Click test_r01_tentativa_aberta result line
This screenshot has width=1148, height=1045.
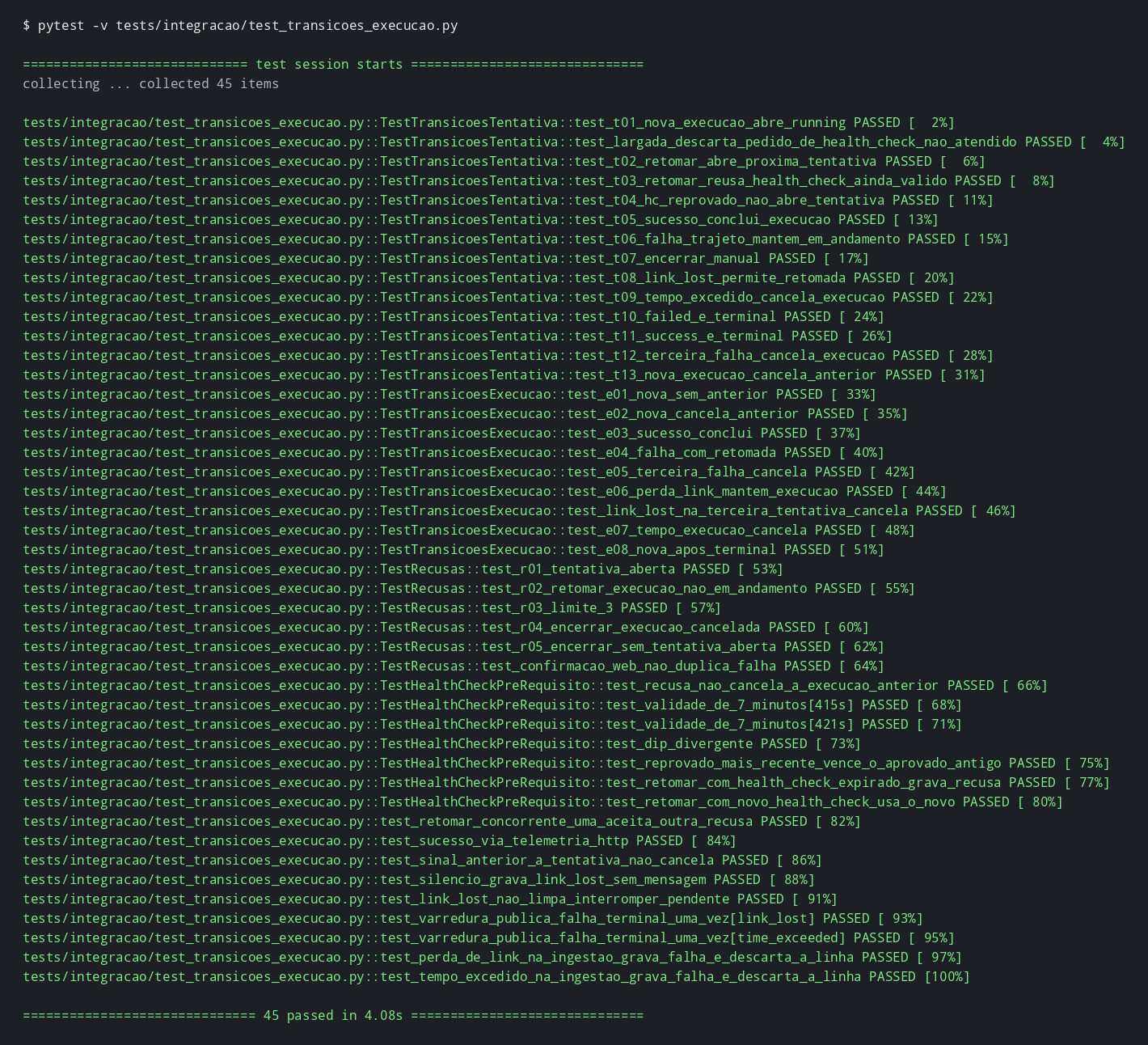tap(403, 569)
